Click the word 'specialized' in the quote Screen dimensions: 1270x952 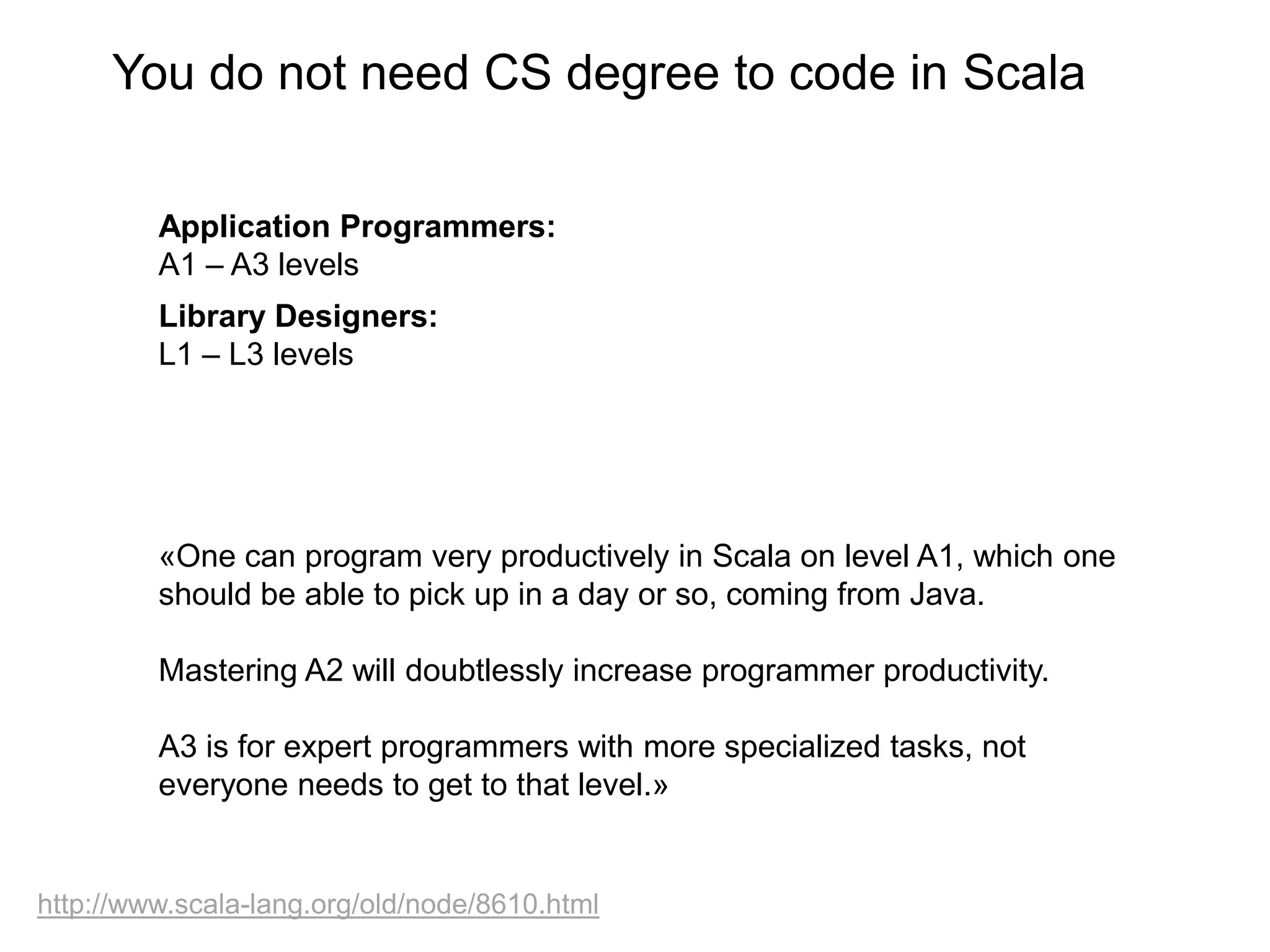(x=802, y=746)
